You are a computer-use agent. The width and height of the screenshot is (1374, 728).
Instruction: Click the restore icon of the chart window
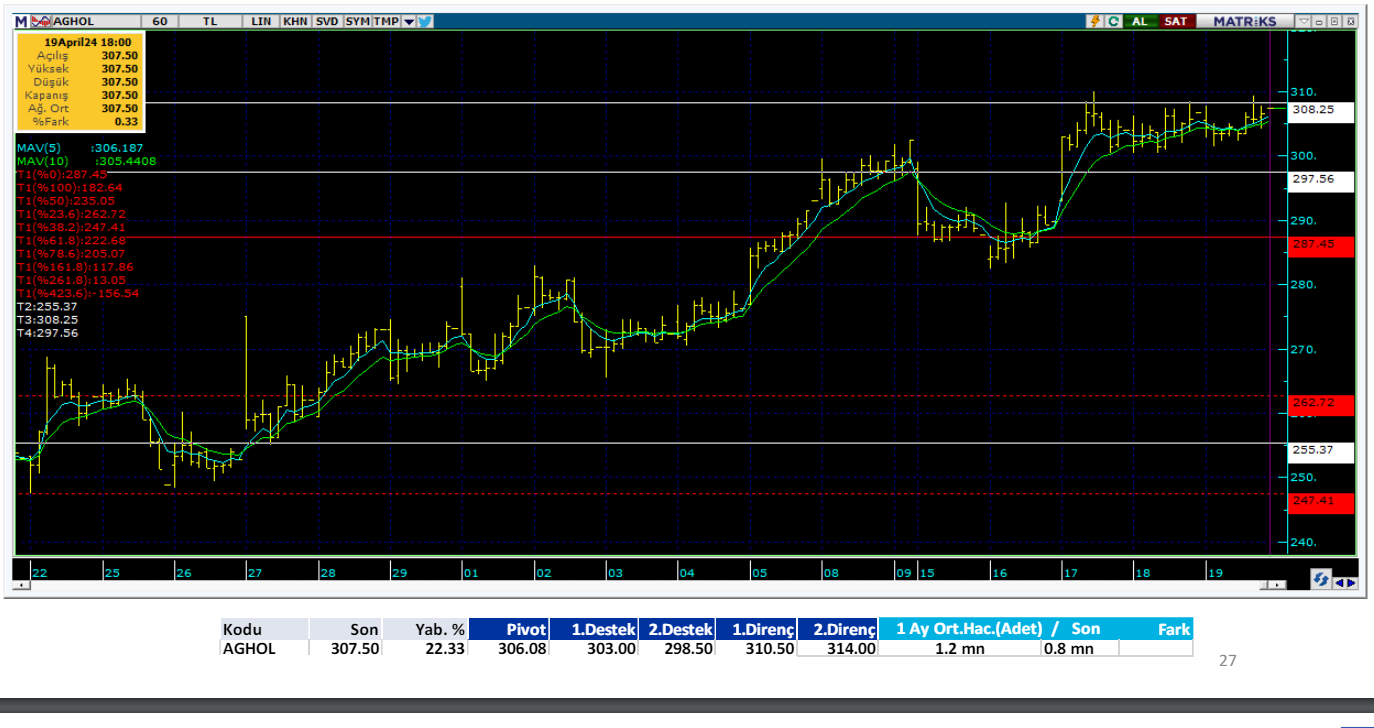1334,21
